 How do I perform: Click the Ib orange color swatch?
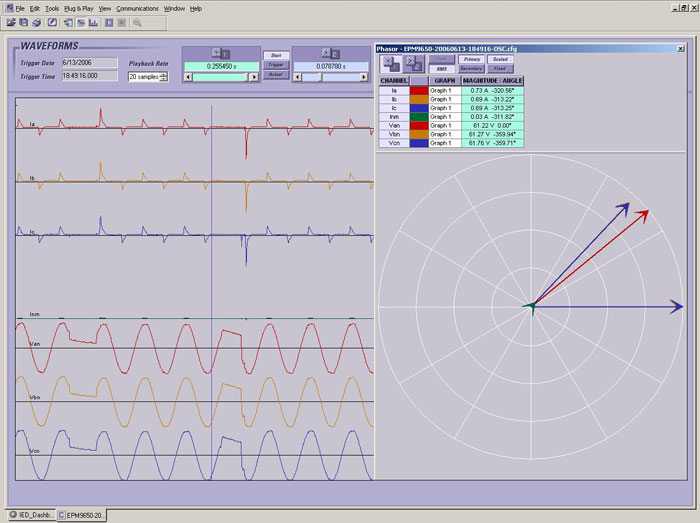click(419, 99)
